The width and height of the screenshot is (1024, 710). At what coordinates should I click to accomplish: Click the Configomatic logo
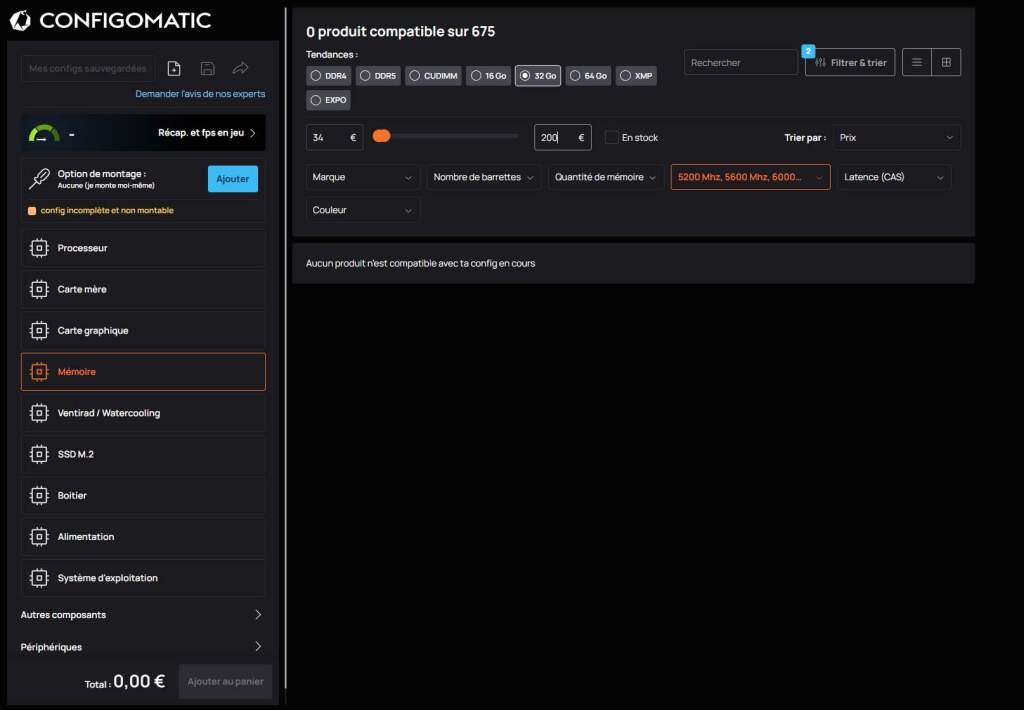click(110, 20)
